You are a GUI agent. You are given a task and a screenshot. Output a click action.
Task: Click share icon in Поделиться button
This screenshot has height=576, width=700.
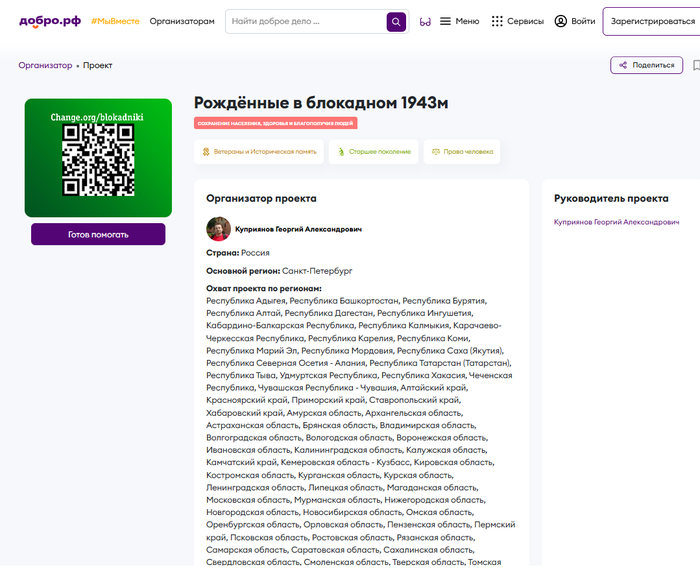coord(623,65)
